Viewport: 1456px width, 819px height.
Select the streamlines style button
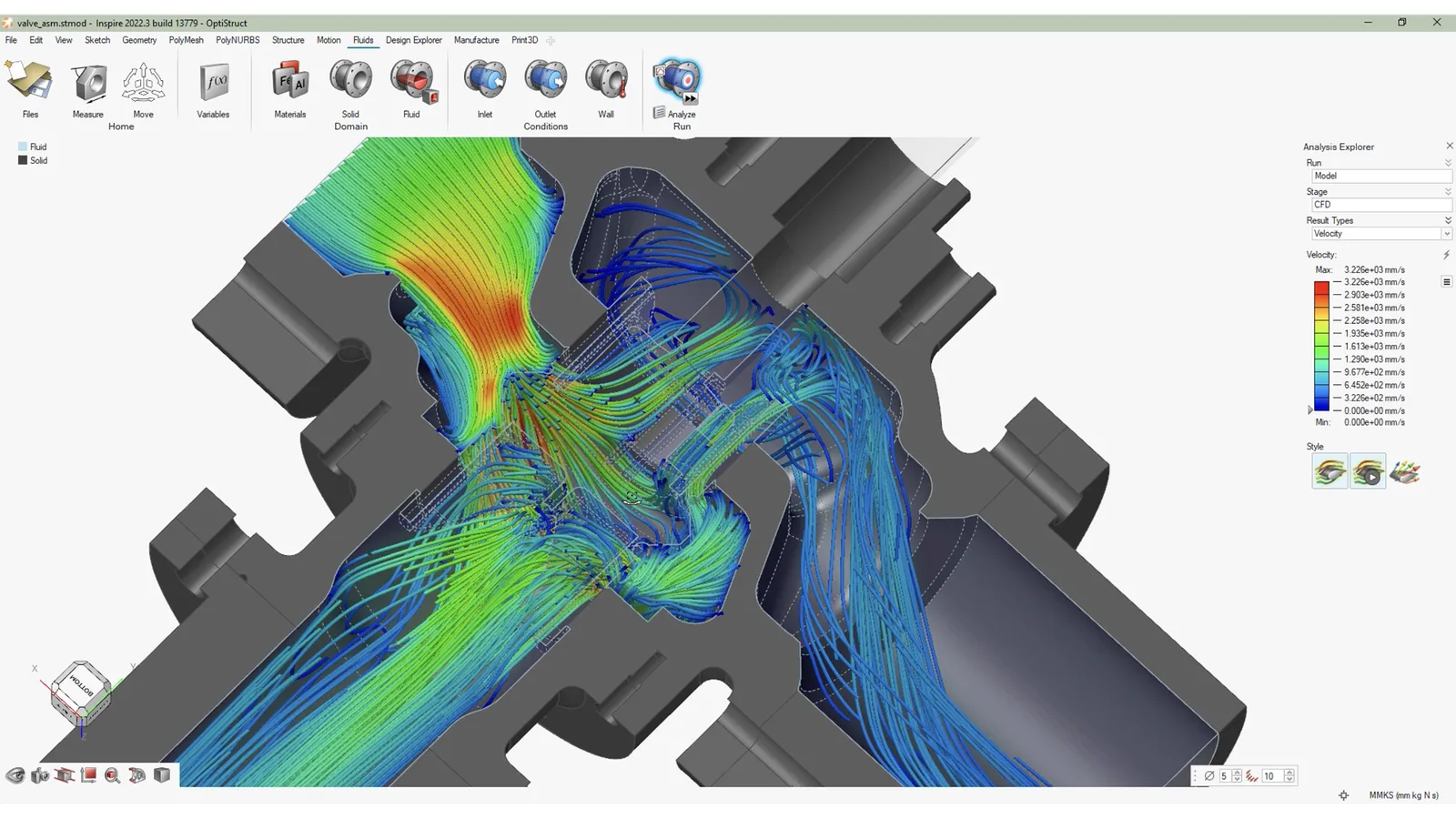1330,471
